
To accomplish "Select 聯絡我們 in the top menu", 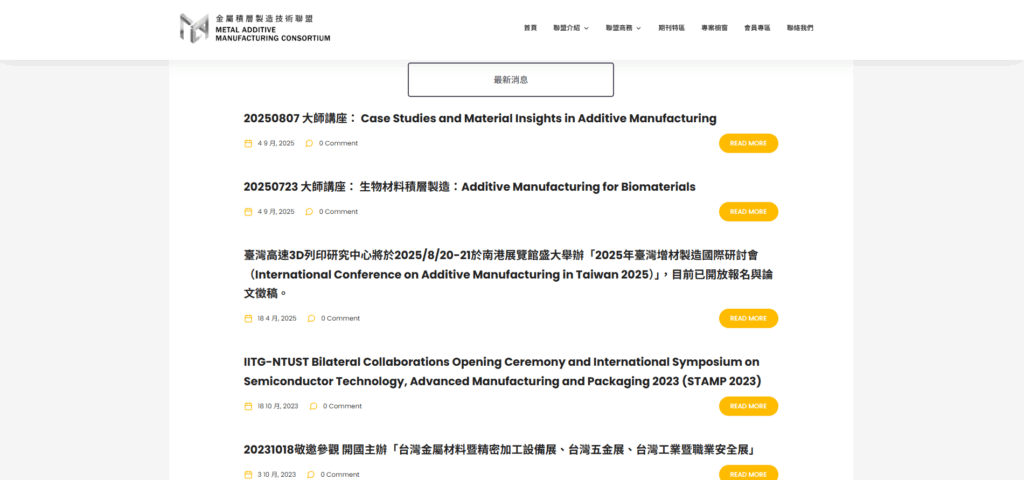I will [x=800, y=28].
